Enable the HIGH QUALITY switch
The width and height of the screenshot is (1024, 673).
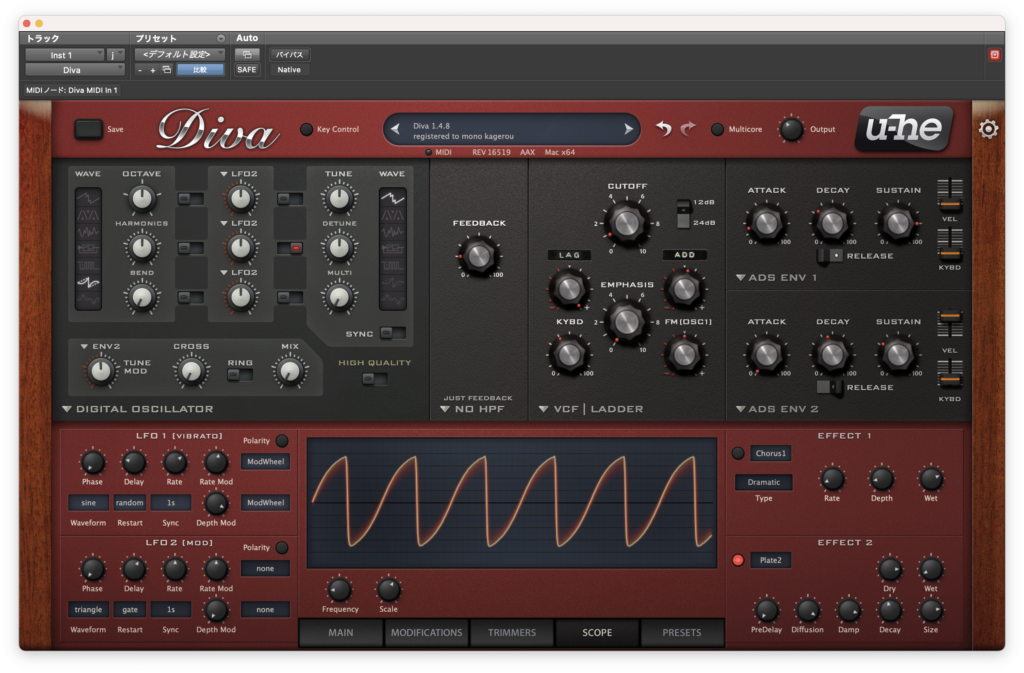[x=375, y=379]
